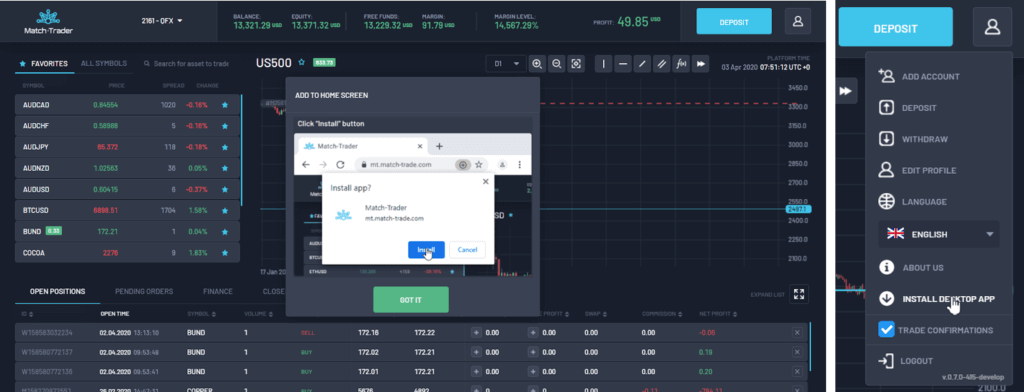Toggle favorite star for BUND
The height and width of the screenshot is (392, 1024).
point(225,231)
